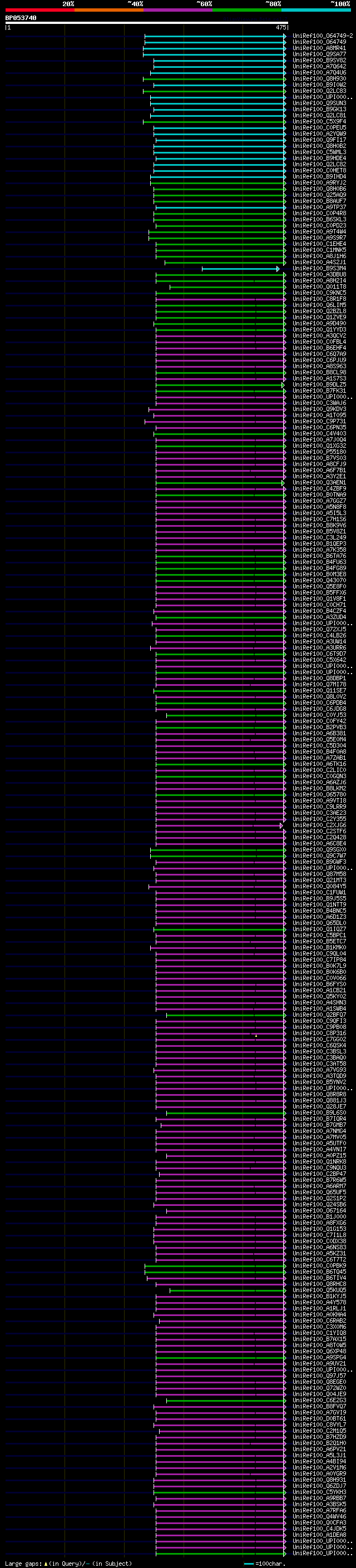Viewport: 356px width, 1568px height.
Task: Select the UniRef100_B9GWF3 label
Action: pos(319,862)
